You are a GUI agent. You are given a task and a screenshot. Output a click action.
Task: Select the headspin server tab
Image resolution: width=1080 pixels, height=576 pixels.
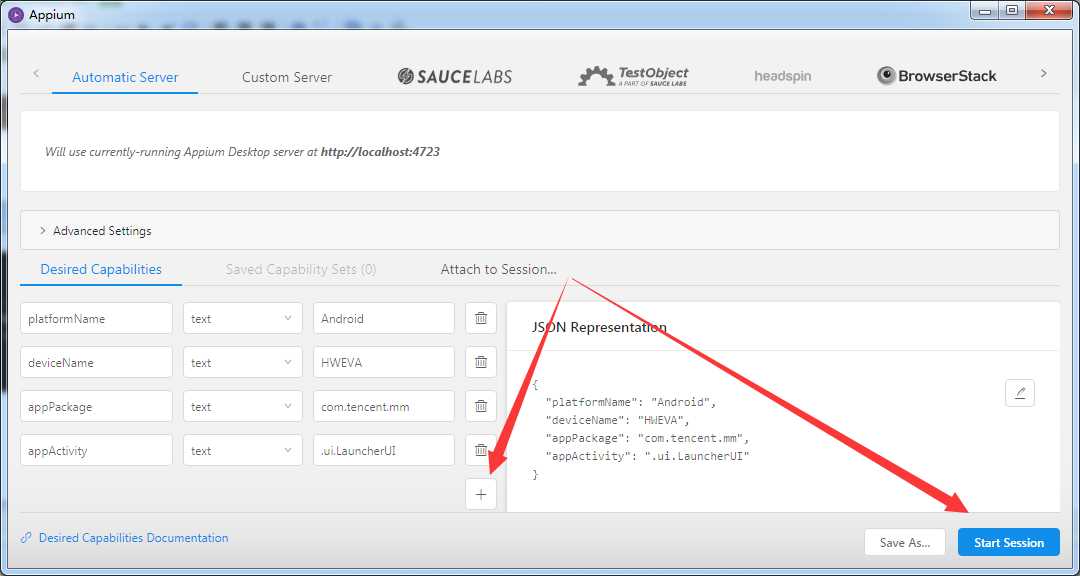[782, 76]
